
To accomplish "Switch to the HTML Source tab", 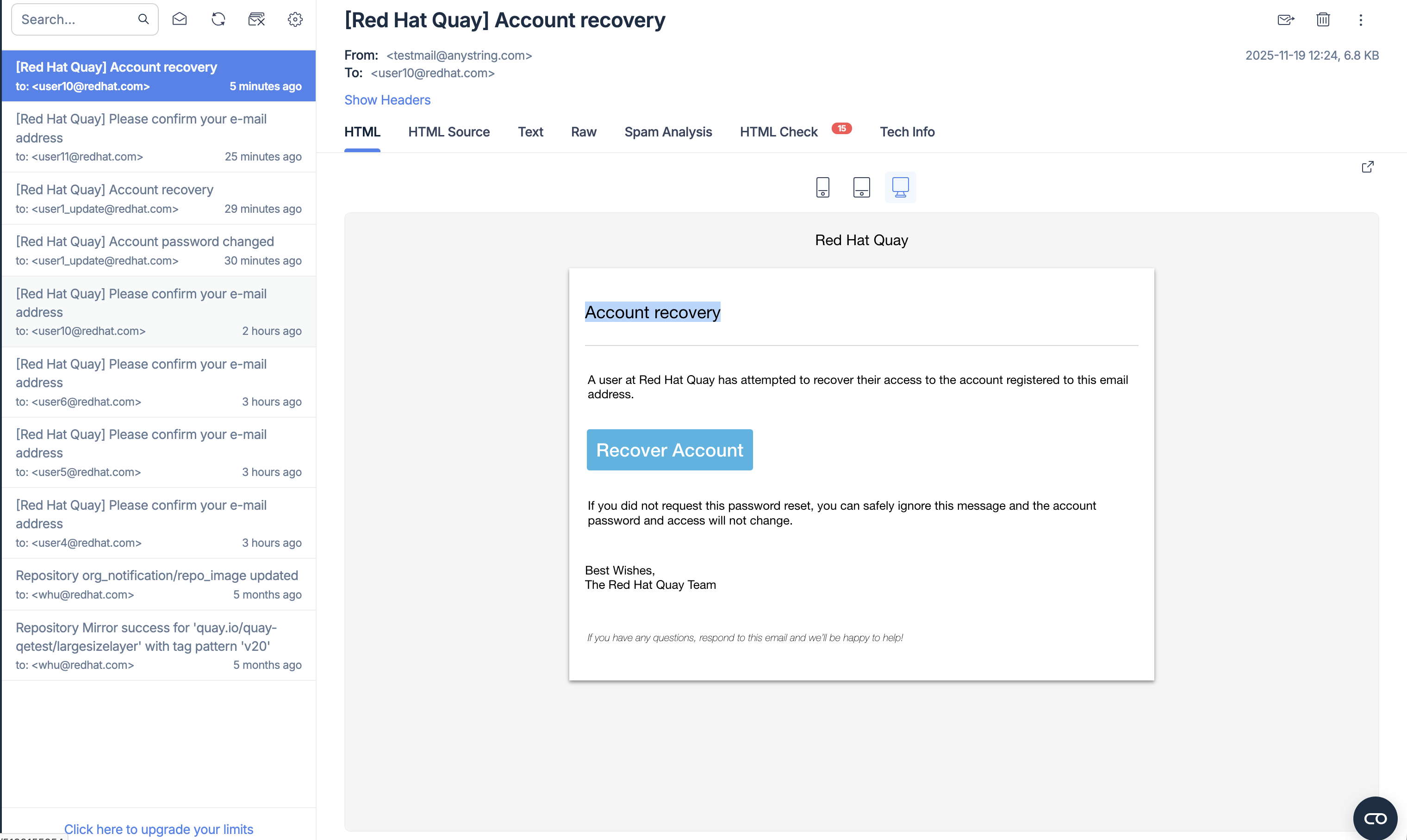I will 448,132.
